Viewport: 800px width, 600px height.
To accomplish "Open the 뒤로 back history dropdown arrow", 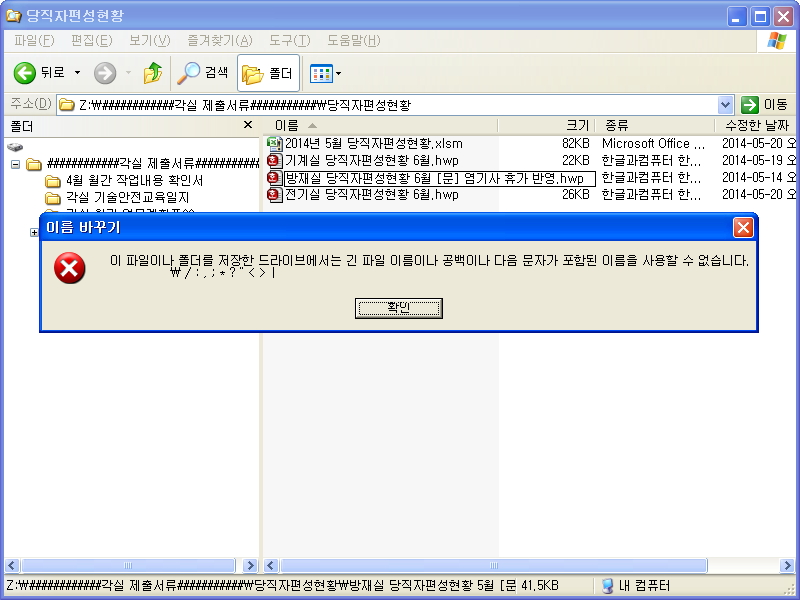I will point(78,73).
